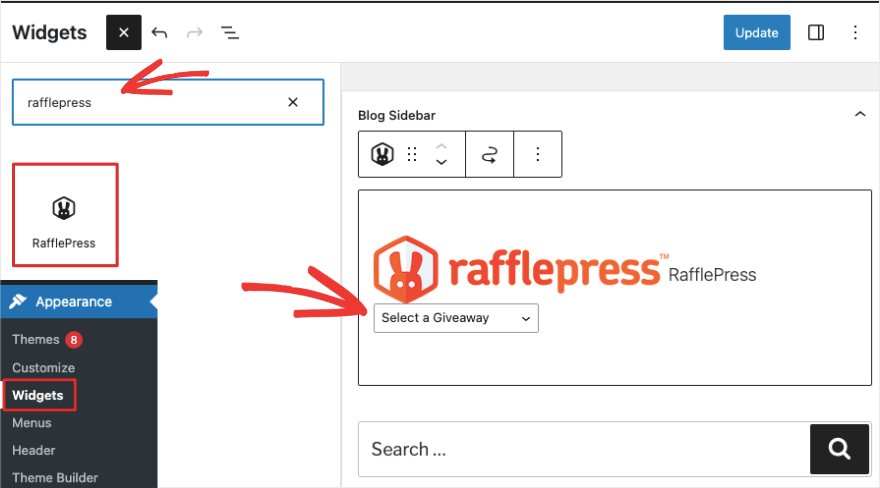Click the magnifier search button

pyautogui.click(x=839, y=449)
